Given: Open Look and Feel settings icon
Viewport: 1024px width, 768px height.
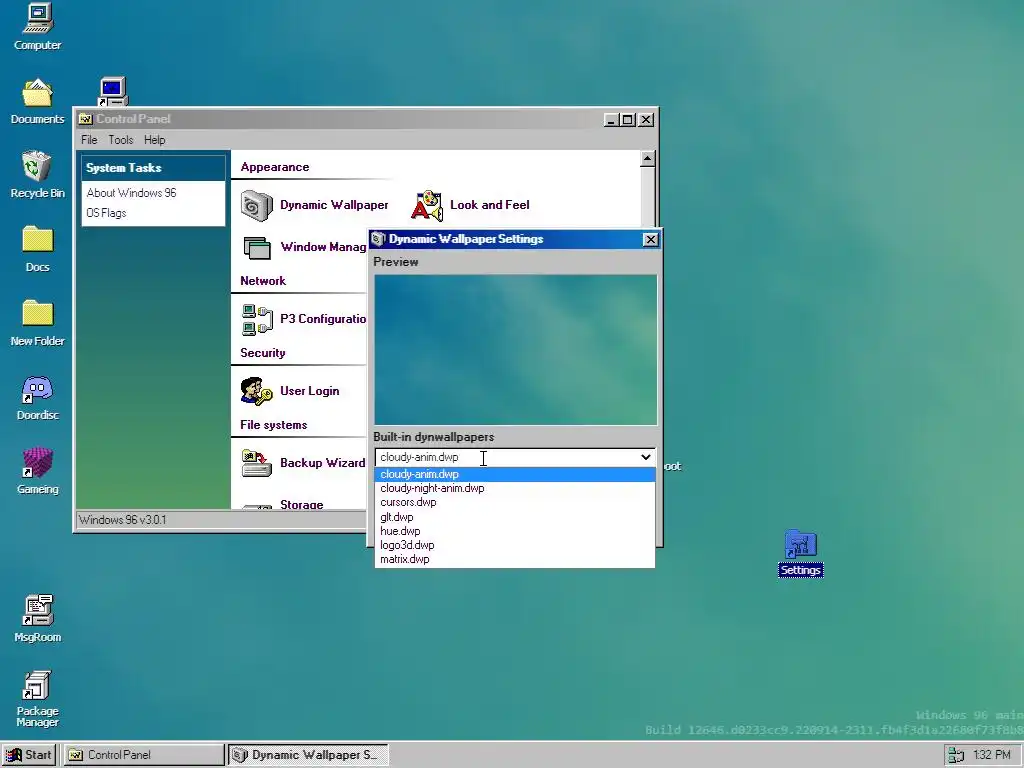Looking at the screenshot, I should [x=427, y=205].
